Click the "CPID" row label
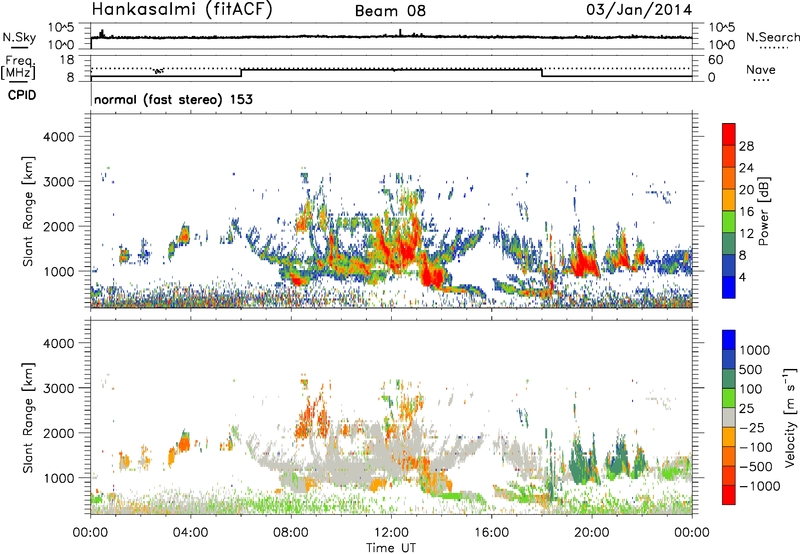The height and width of the screenshot is (554, 800). tap(22, 95)
